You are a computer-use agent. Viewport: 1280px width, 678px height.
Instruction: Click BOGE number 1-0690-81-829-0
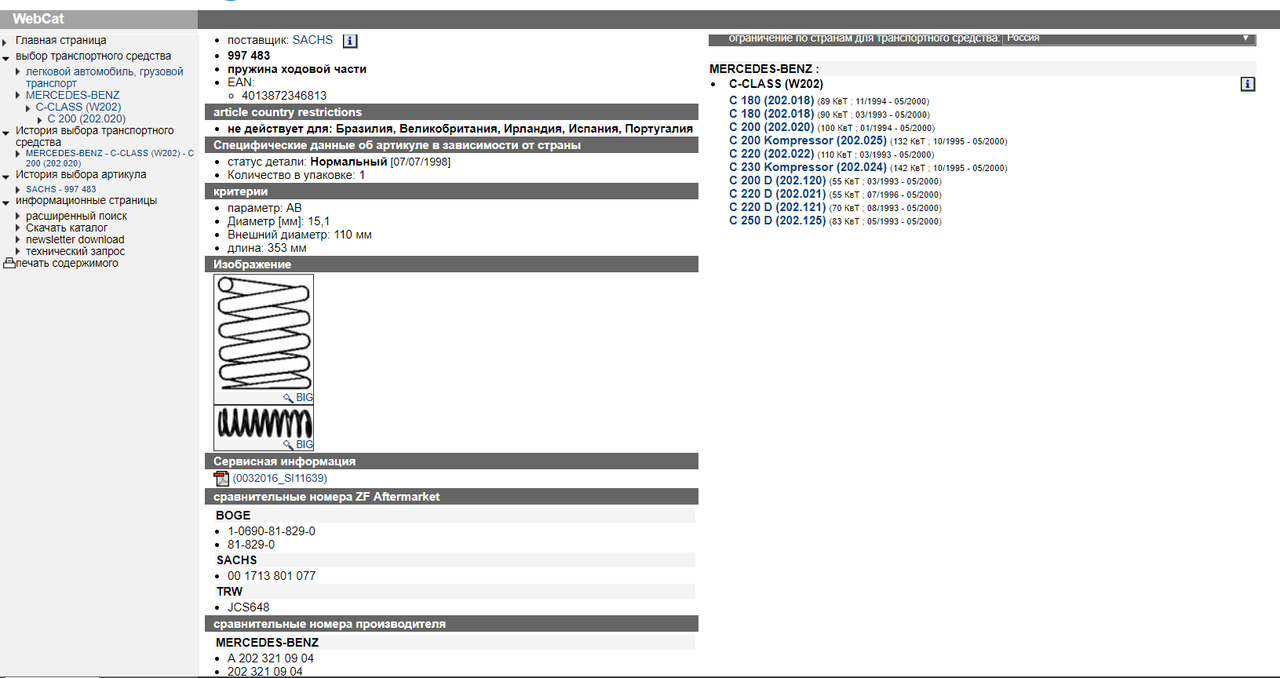point(271,531)
